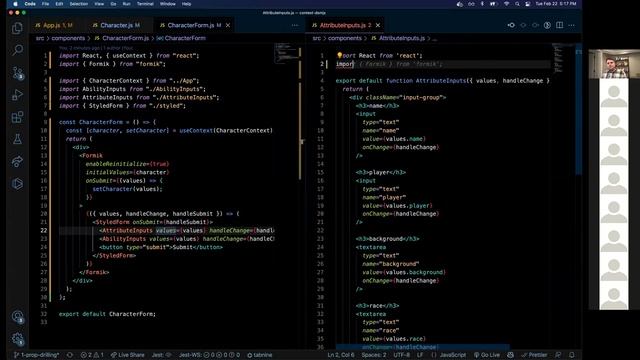Click LF end-of-line setting
This screenshot has width=640, height=360.
coord(420,355)
